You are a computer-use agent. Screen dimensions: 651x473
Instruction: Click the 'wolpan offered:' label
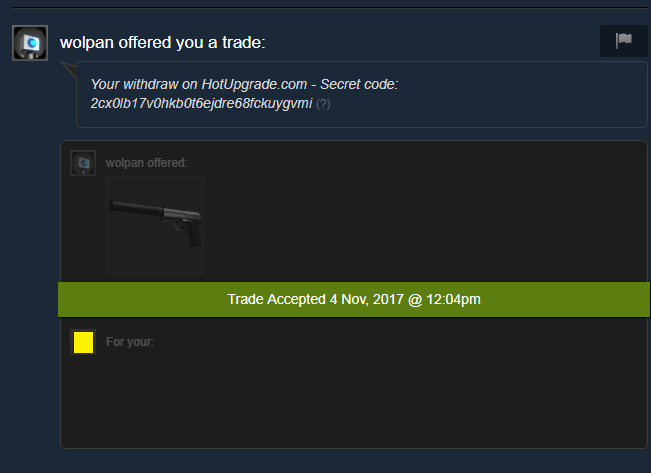point(147,163)
